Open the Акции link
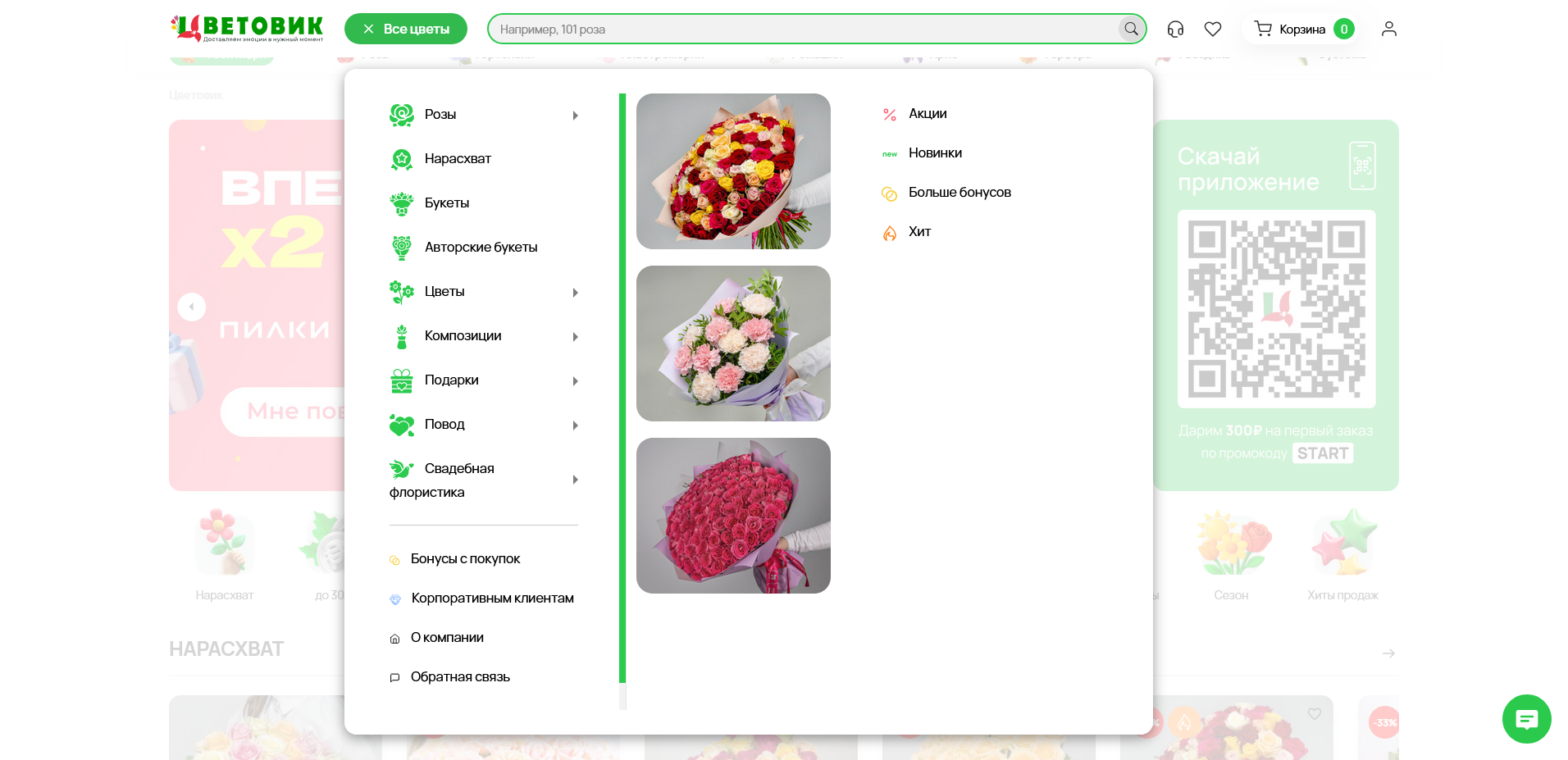This screenshot has width=1568, height=760. pyautogui.click(x=928, y=114)
